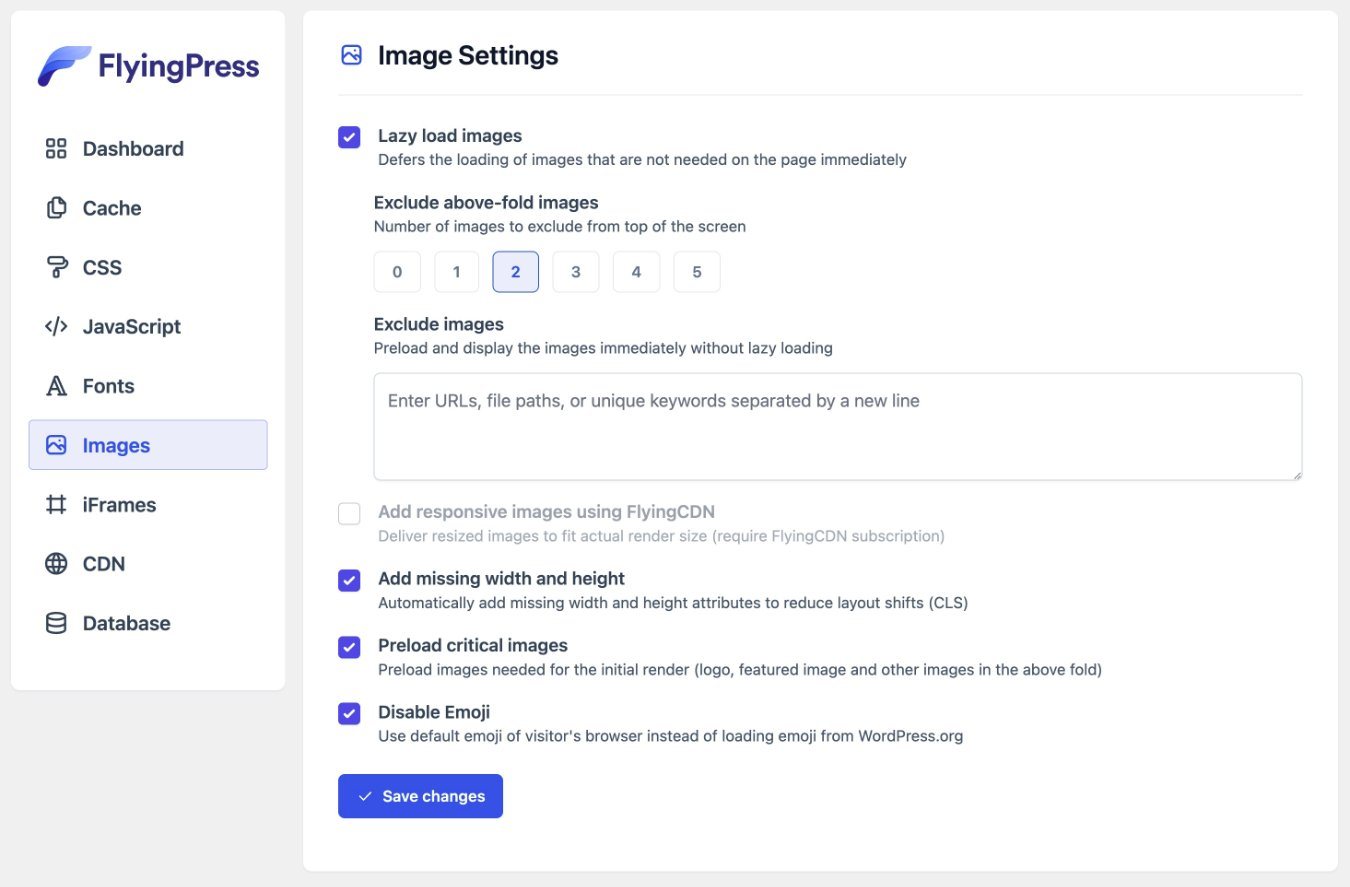Click the Database cylinder icon
This screenshot has width=1350, height=887.
pos(56,623)
